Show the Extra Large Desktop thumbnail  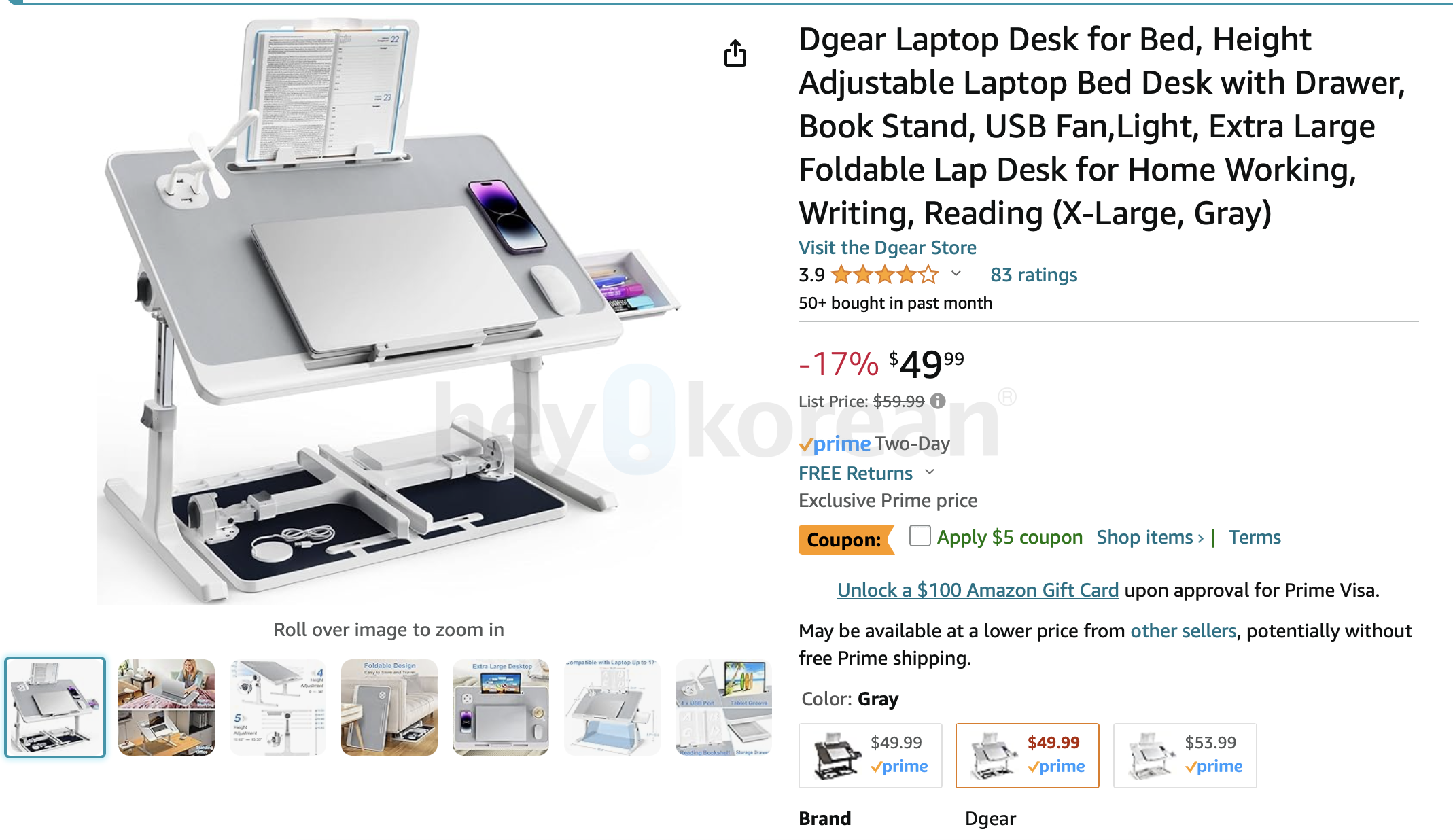pyautogui.click(x=501, y=707)
